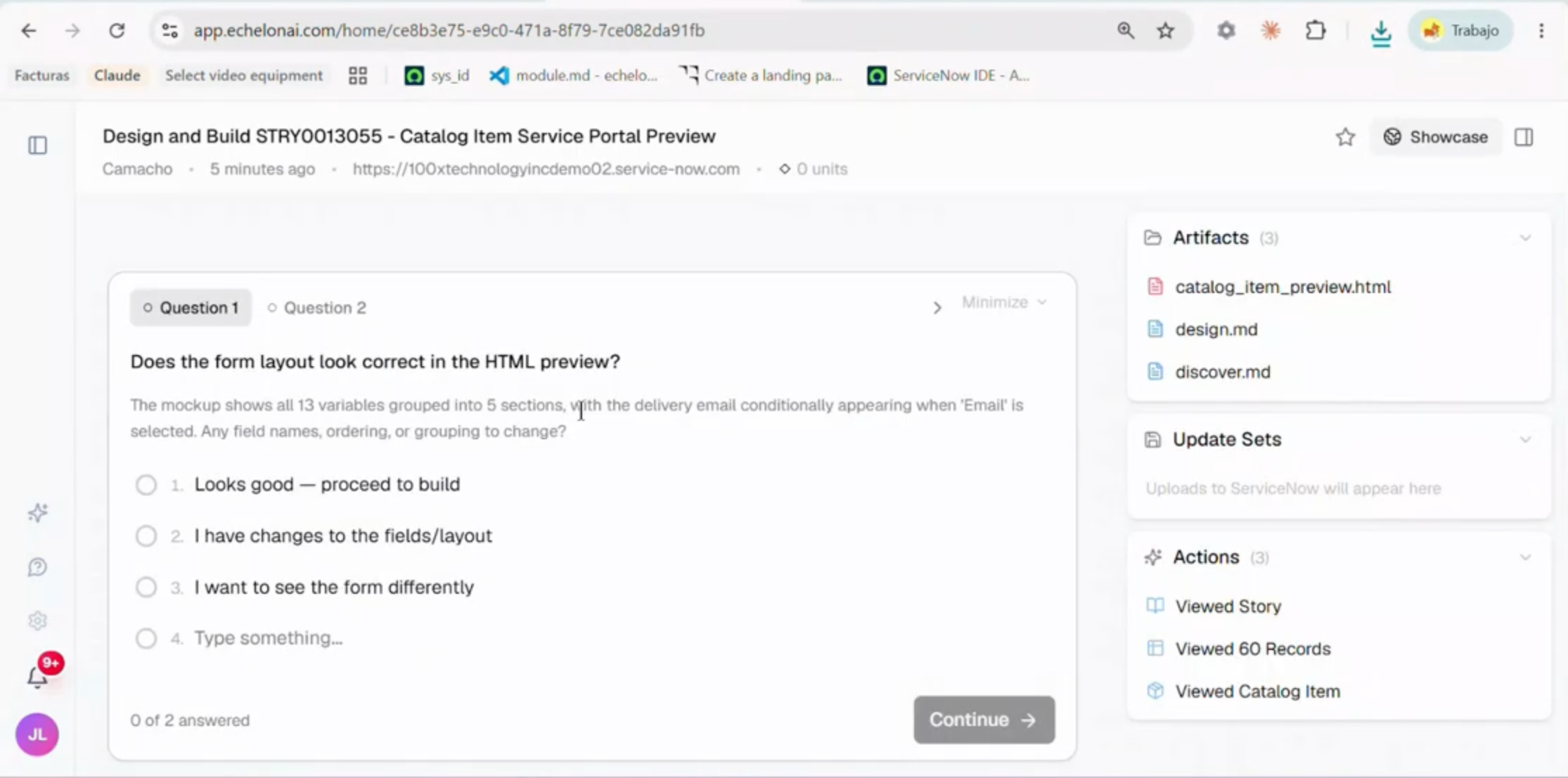Open design.md artifact
The width and height of the screenshot is (1568, 778).
click(1216, 329)
